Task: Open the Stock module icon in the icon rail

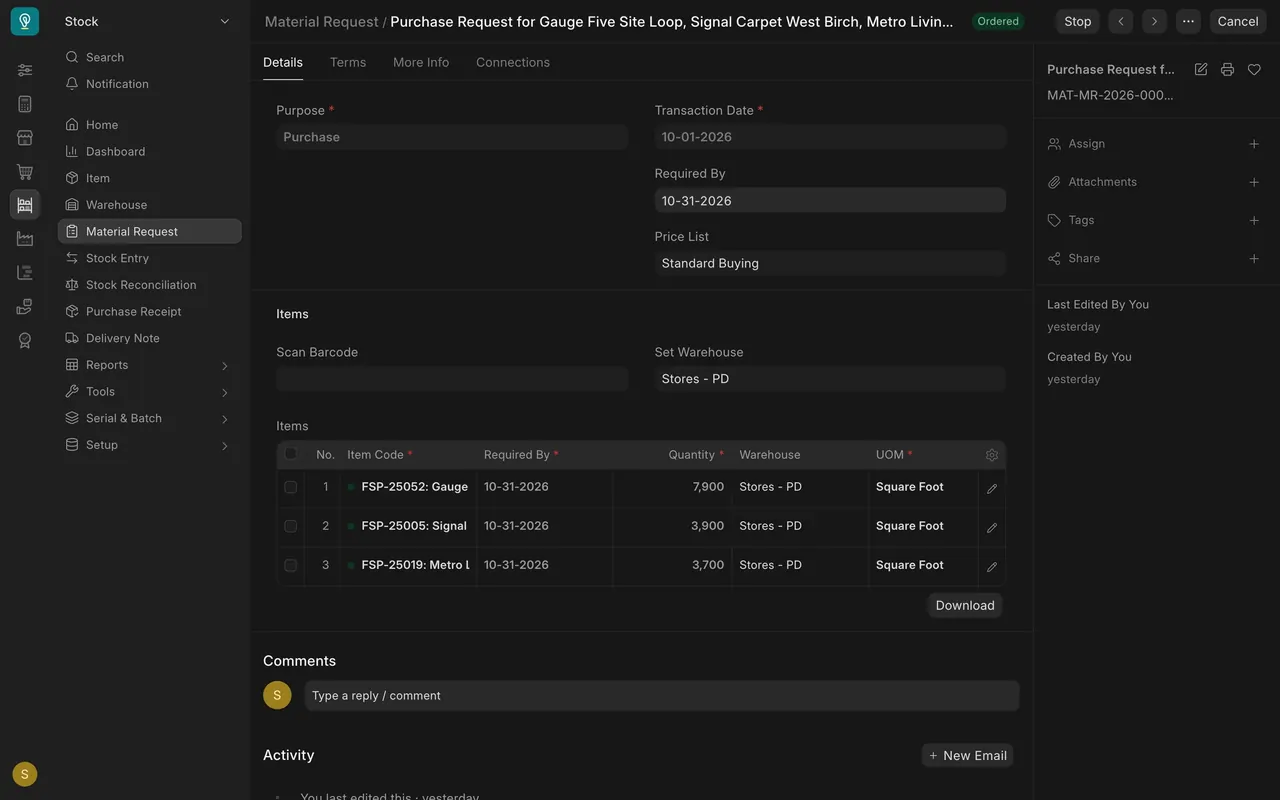Action: [25, 205]
